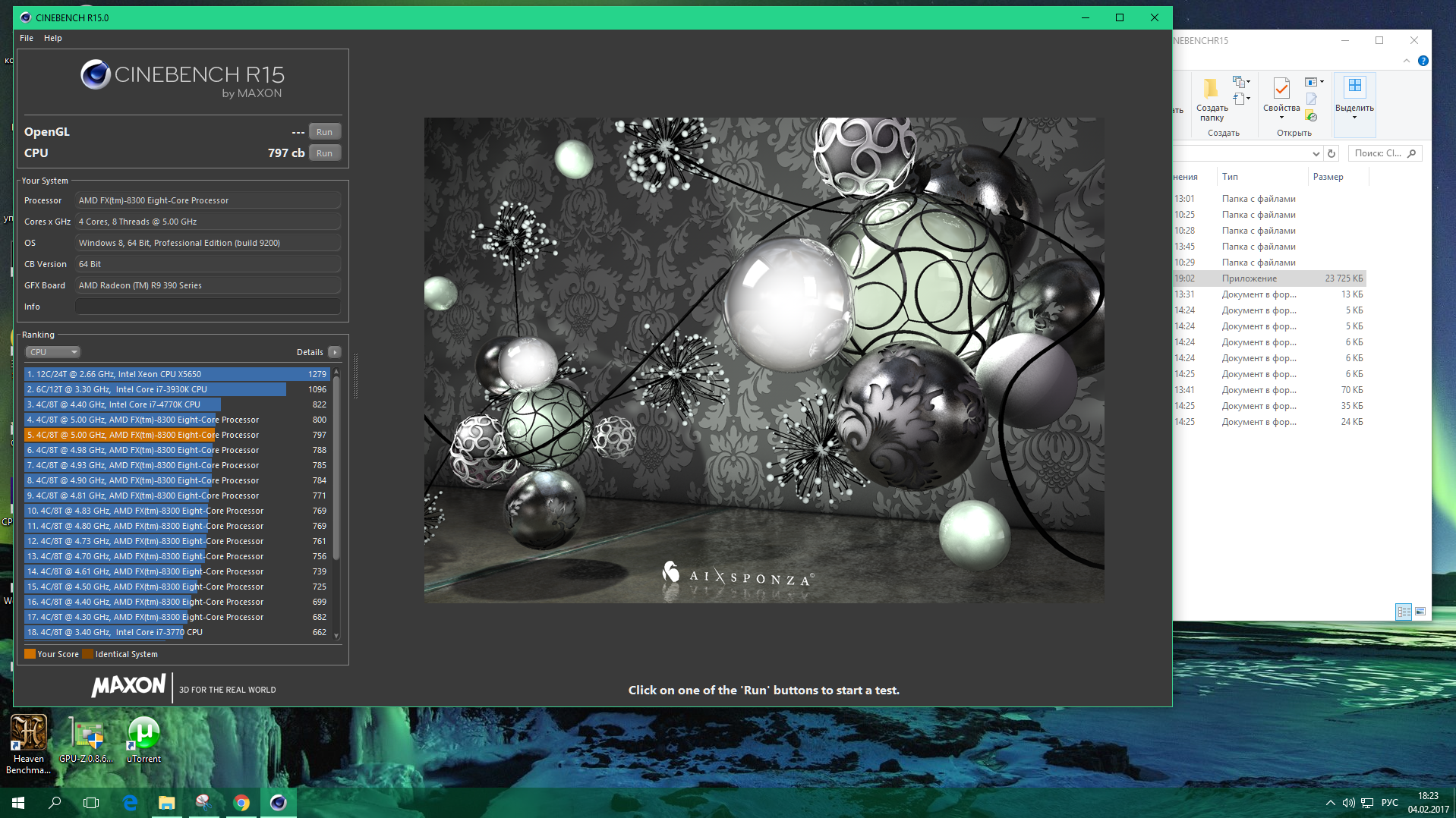1456x818 pixels.
Task: Sort Explorer files by Размер column
Action: point(1338,177)
